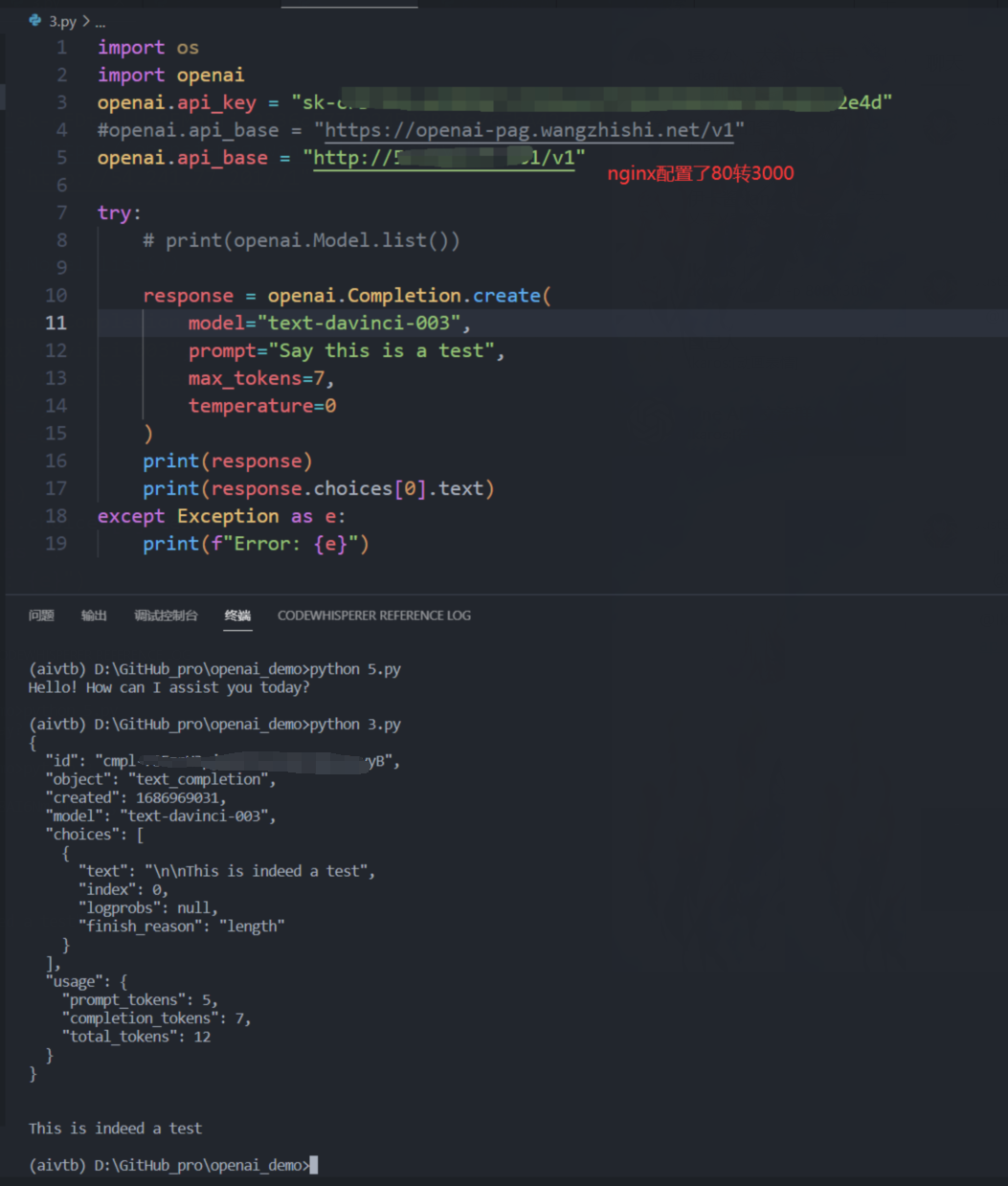Switch to the 终端 terminal panel tab

[237, 615]
